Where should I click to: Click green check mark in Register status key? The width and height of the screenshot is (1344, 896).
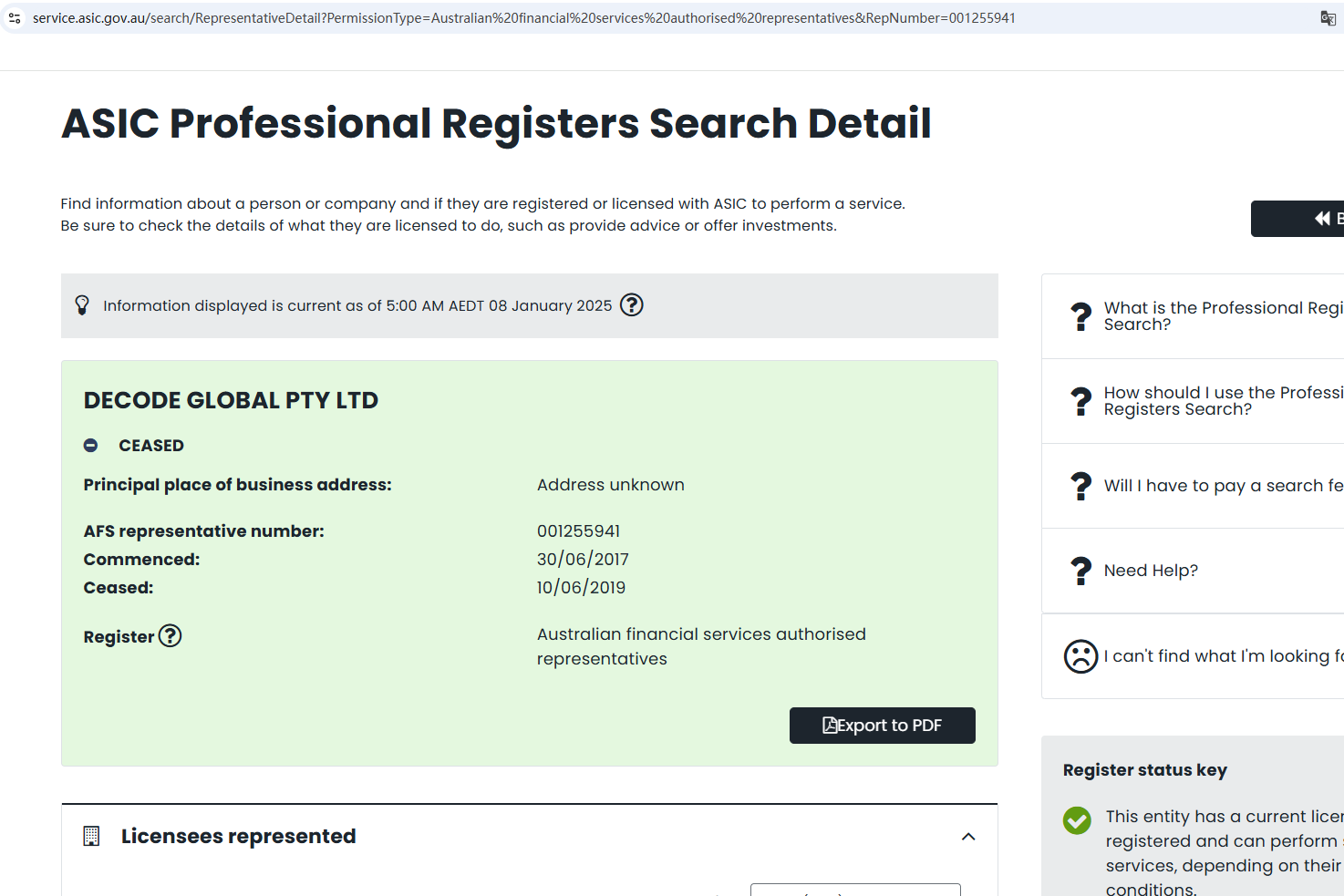(x=1077, y=820)
